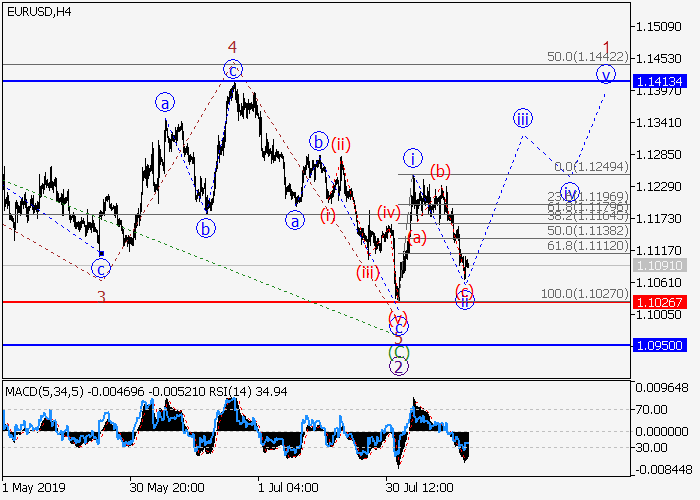Click the current price tag 1.10910
Viewport: 700px width, 500px height.
click(658, 265)
